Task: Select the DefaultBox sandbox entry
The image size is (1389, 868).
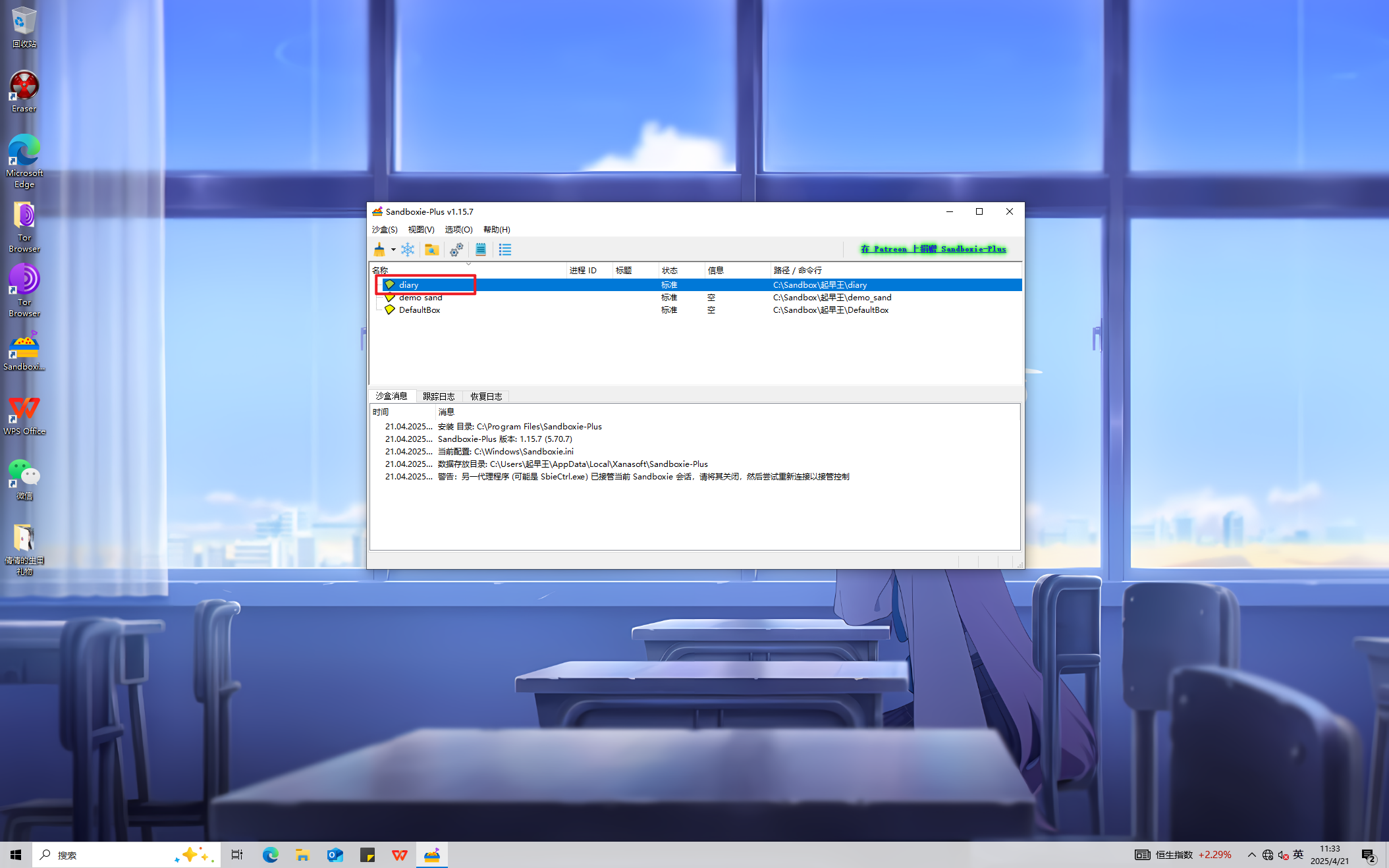Action: [419, 310]
